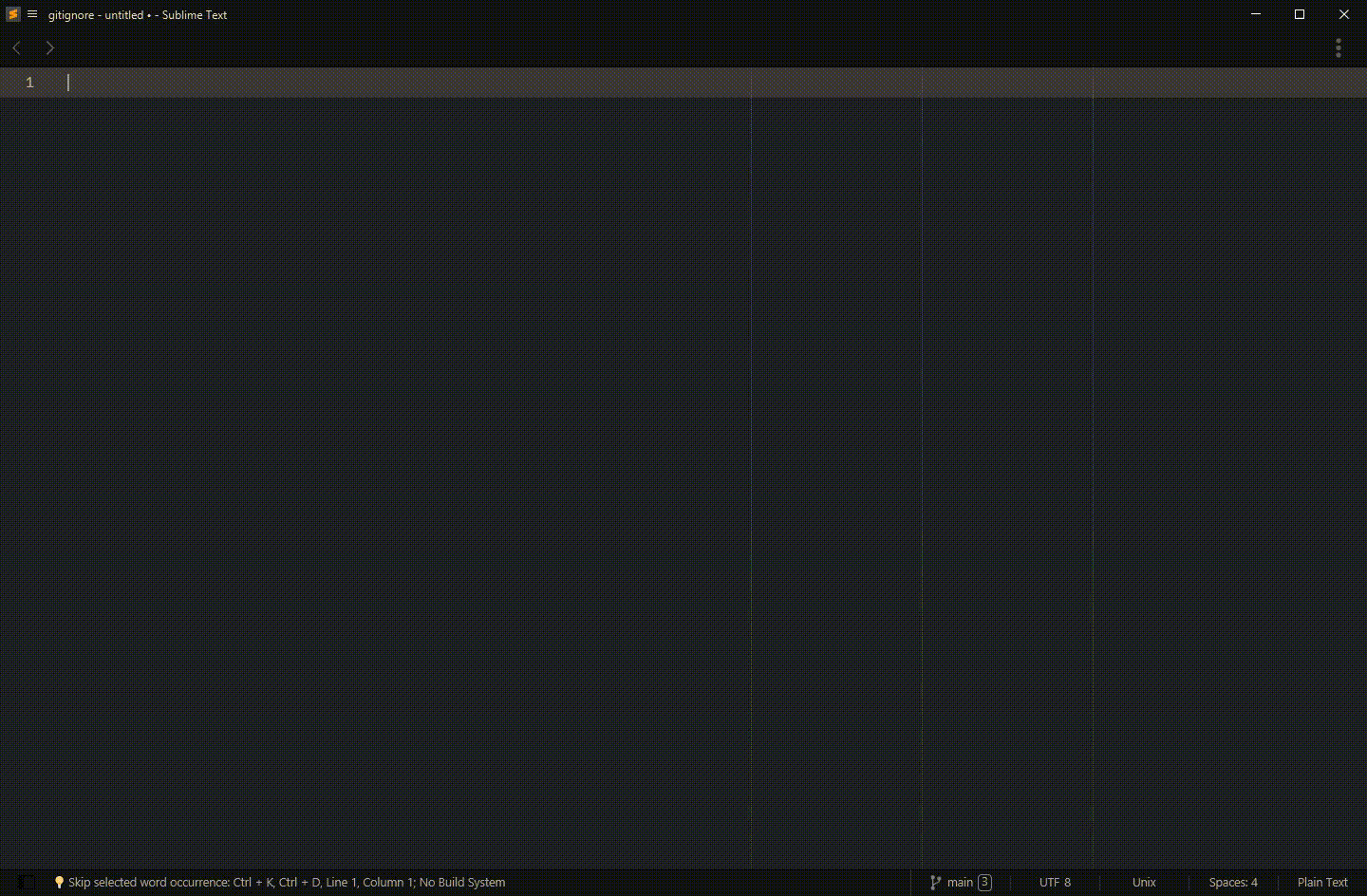Jump forward with the right arrow
This screenshot has width=1367, height=896.
click(x=50, y=47)
